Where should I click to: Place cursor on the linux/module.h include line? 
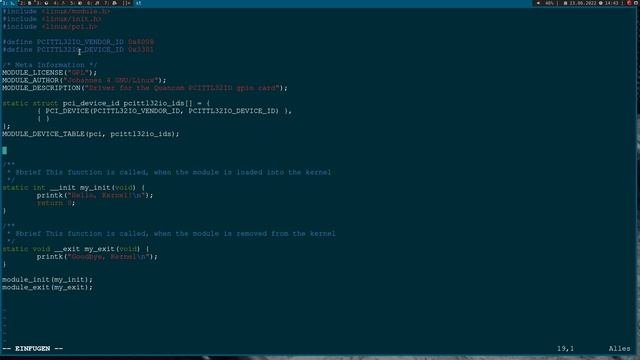coord(56,11)
